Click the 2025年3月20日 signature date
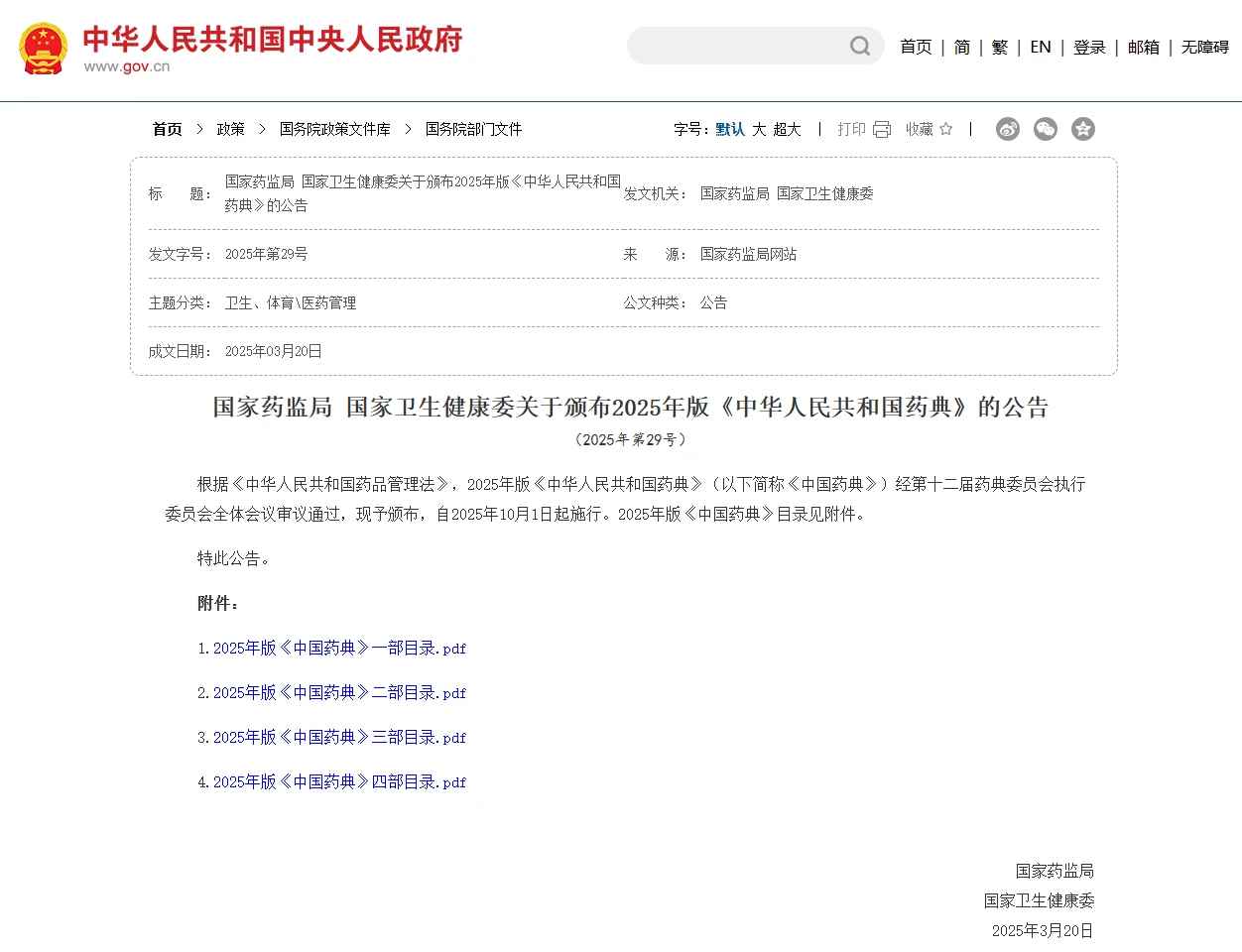 tap(1043, 930)
